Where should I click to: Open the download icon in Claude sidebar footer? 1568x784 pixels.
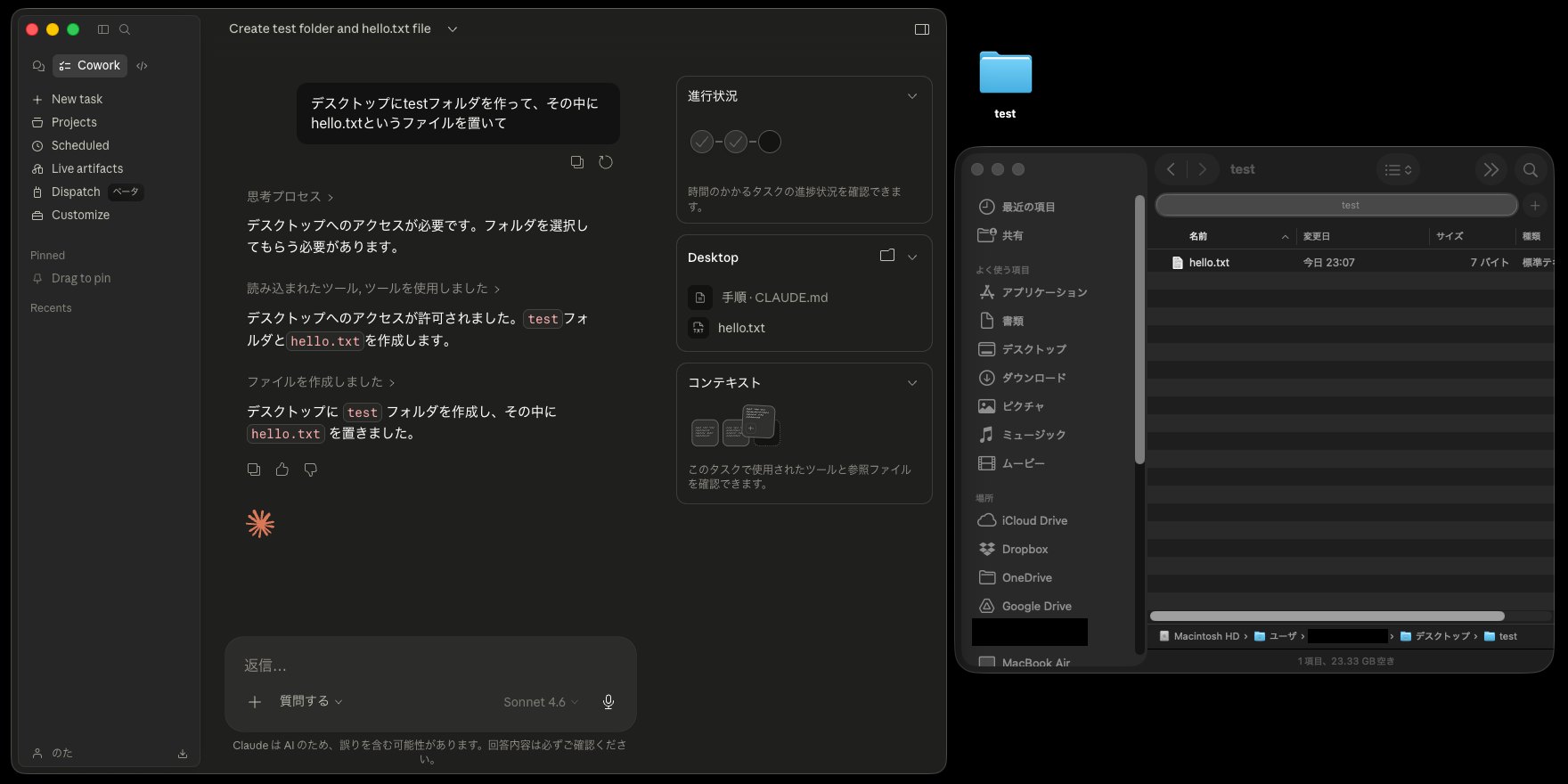point(183,754)
